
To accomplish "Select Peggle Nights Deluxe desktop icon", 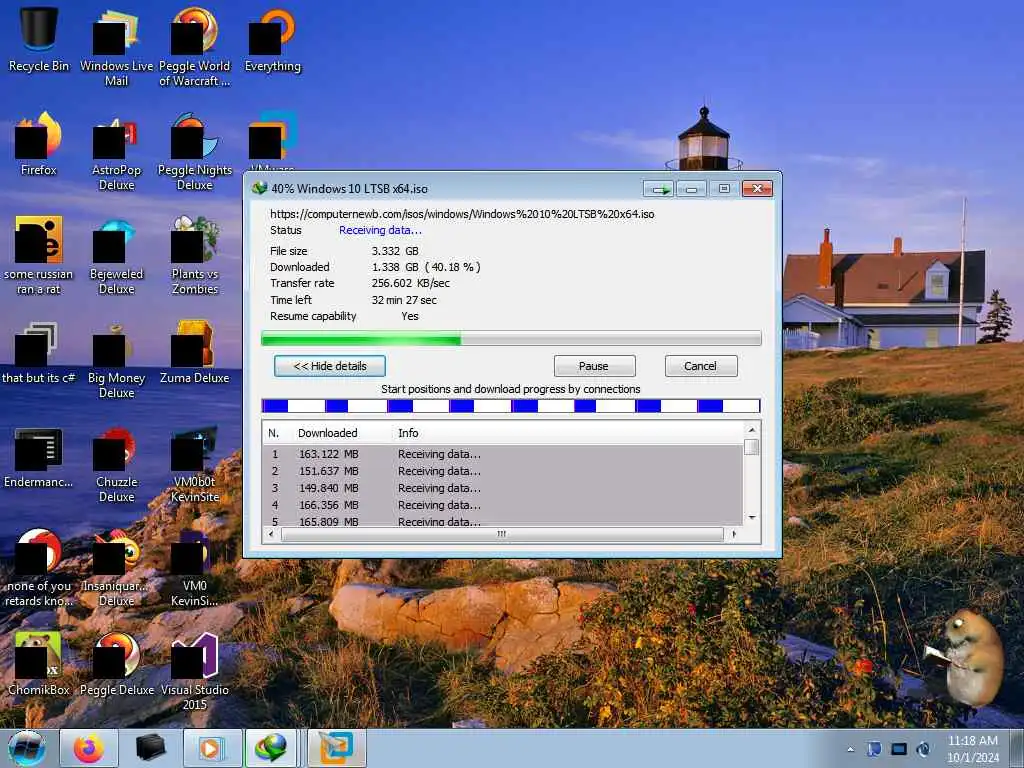I will (x=195, y=152).
